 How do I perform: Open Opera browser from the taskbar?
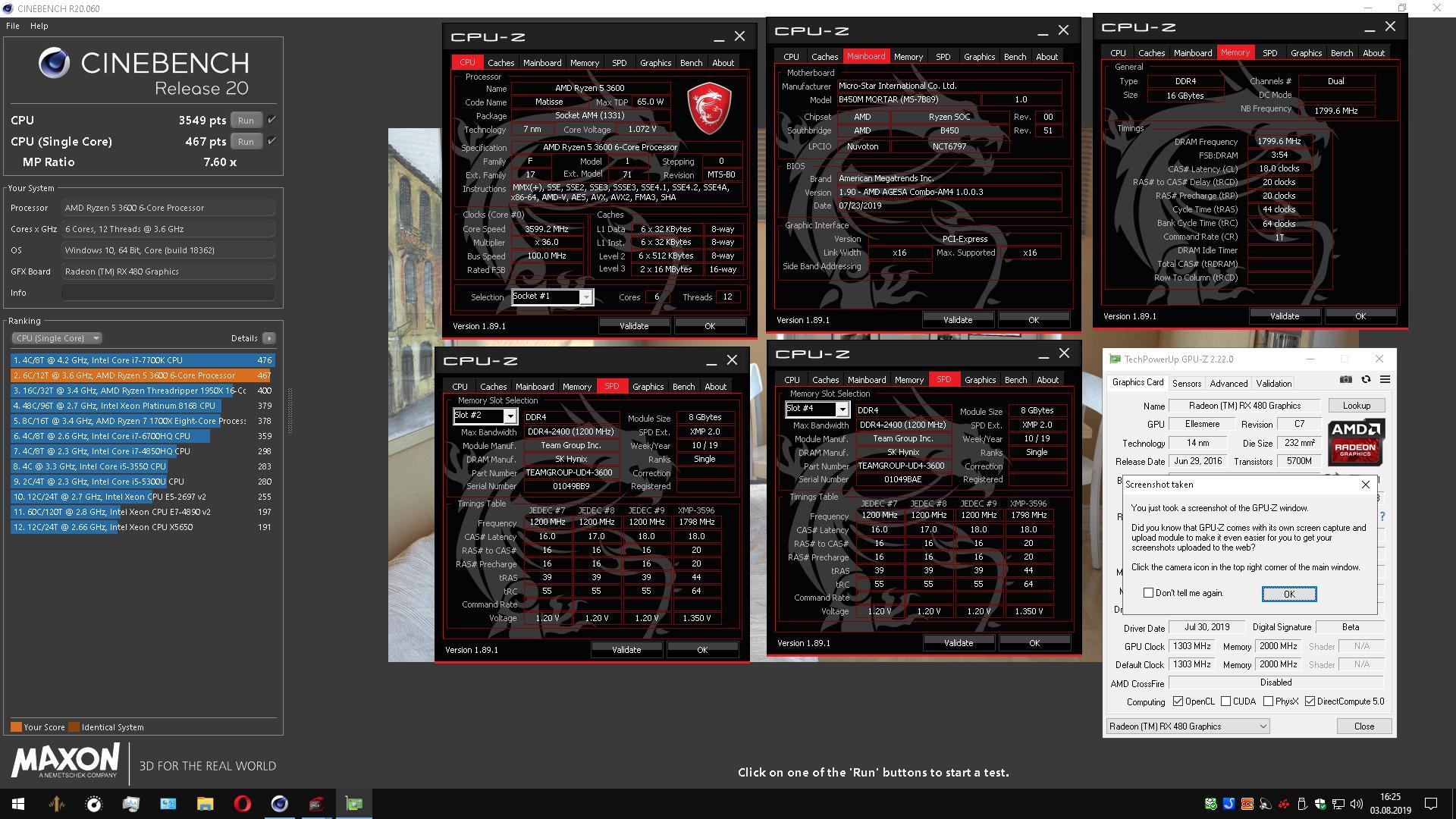pos(242,804)
